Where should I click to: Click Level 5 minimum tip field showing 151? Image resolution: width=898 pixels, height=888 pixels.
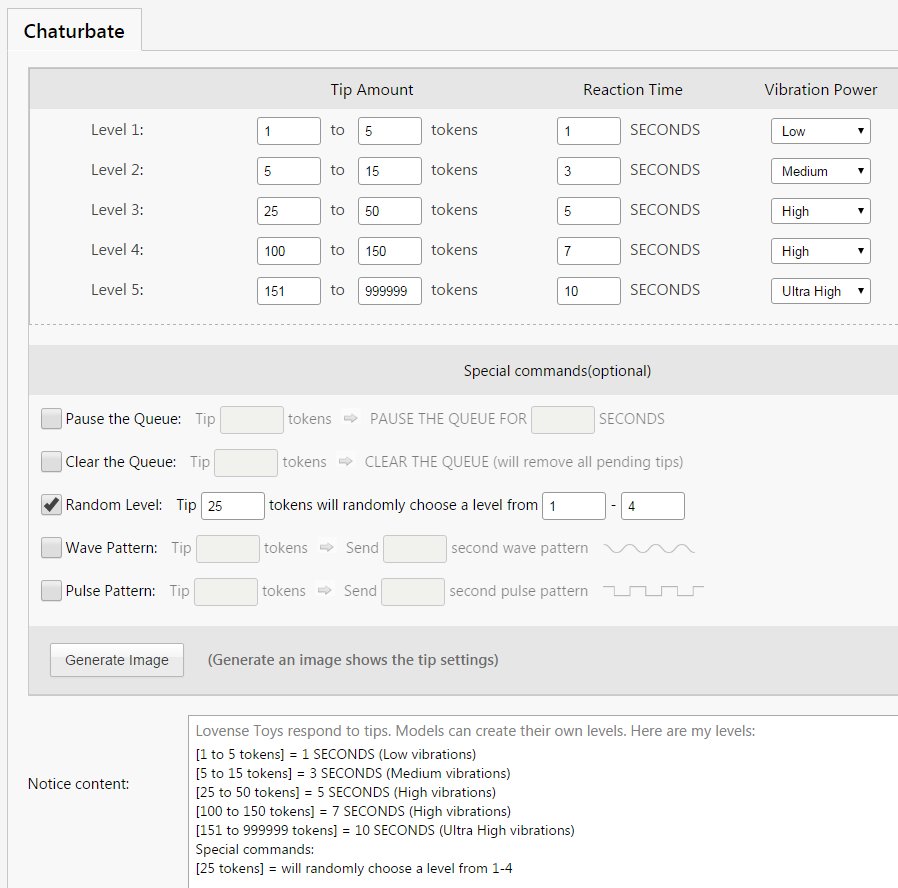pyautogui.click(x=289, y=291)
